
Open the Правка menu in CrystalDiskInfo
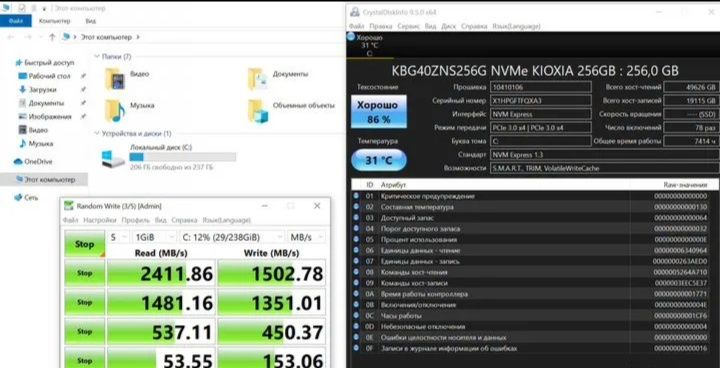tap(381, 27)
